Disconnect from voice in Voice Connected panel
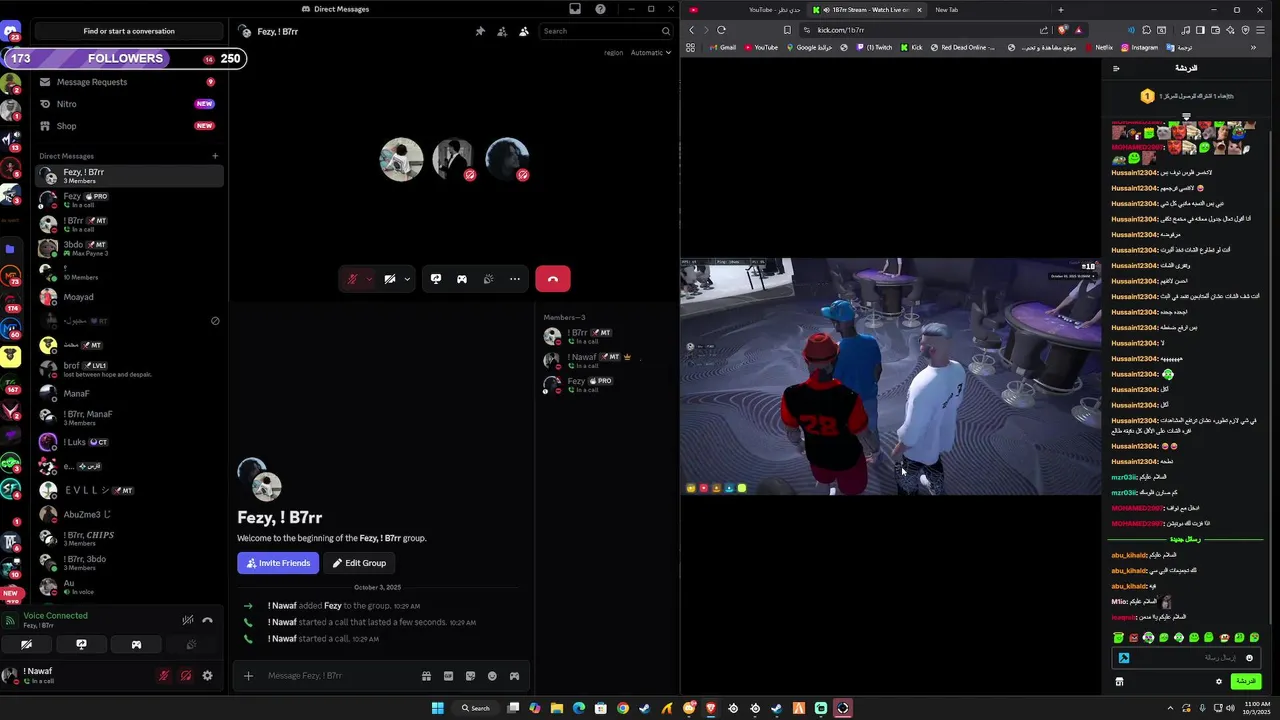Screen dimensions: 1280x720 (x=208, y=620)
